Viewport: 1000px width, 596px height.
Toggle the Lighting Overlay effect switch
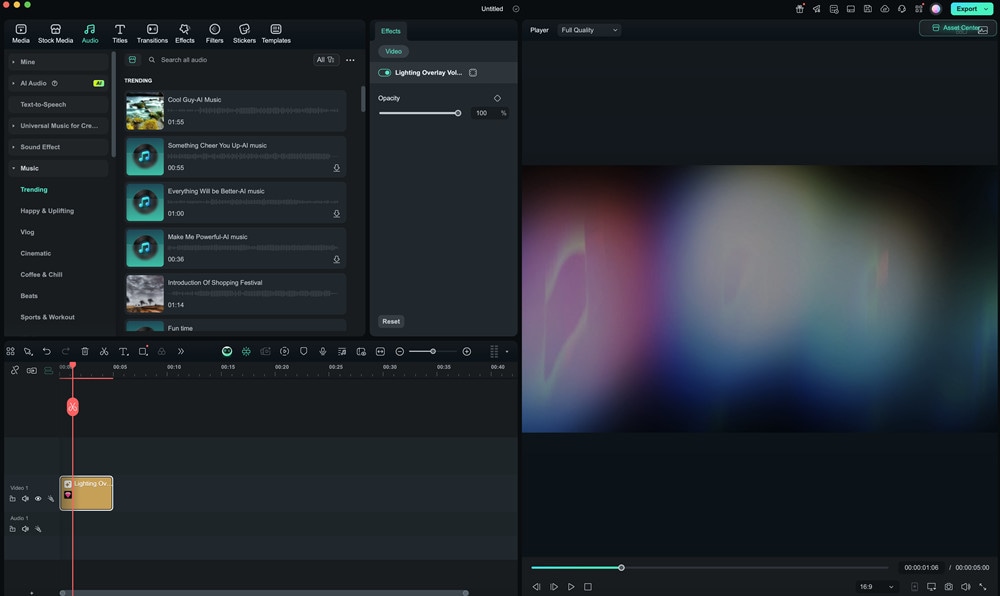pyautogui.click(x=385, y=73)
